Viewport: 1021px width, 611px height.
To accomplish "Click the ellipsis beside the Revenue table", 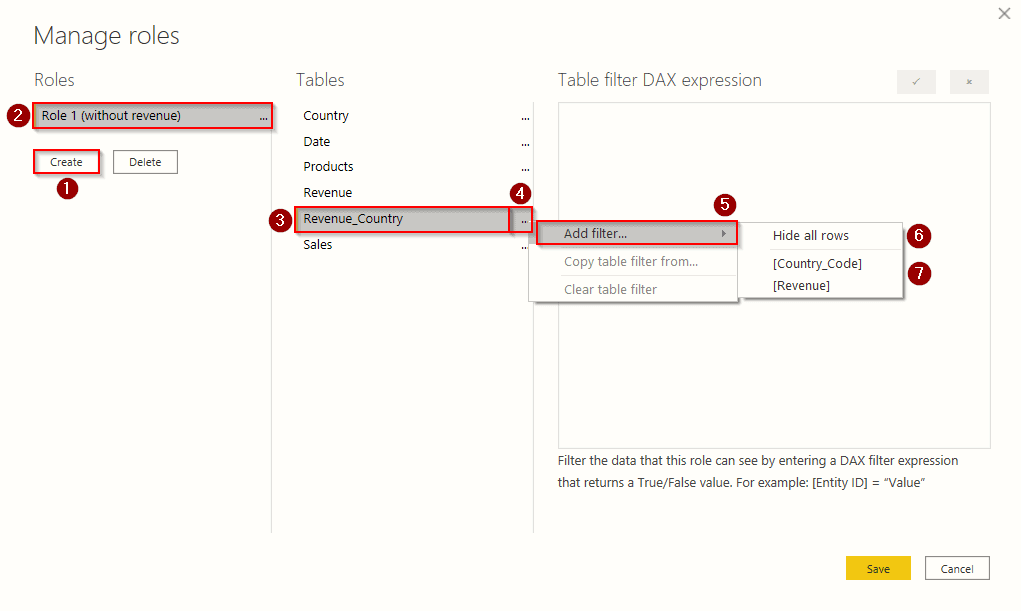I will [x=525, y=192].
